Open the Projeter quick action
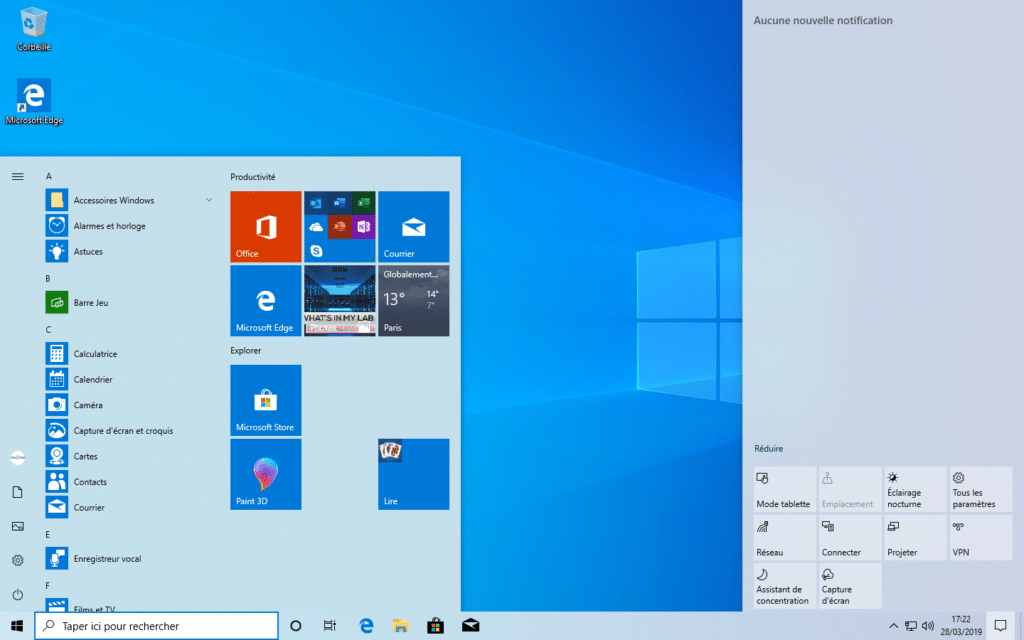The height and width of the screenshot is (640, 1024). point(916,537)
